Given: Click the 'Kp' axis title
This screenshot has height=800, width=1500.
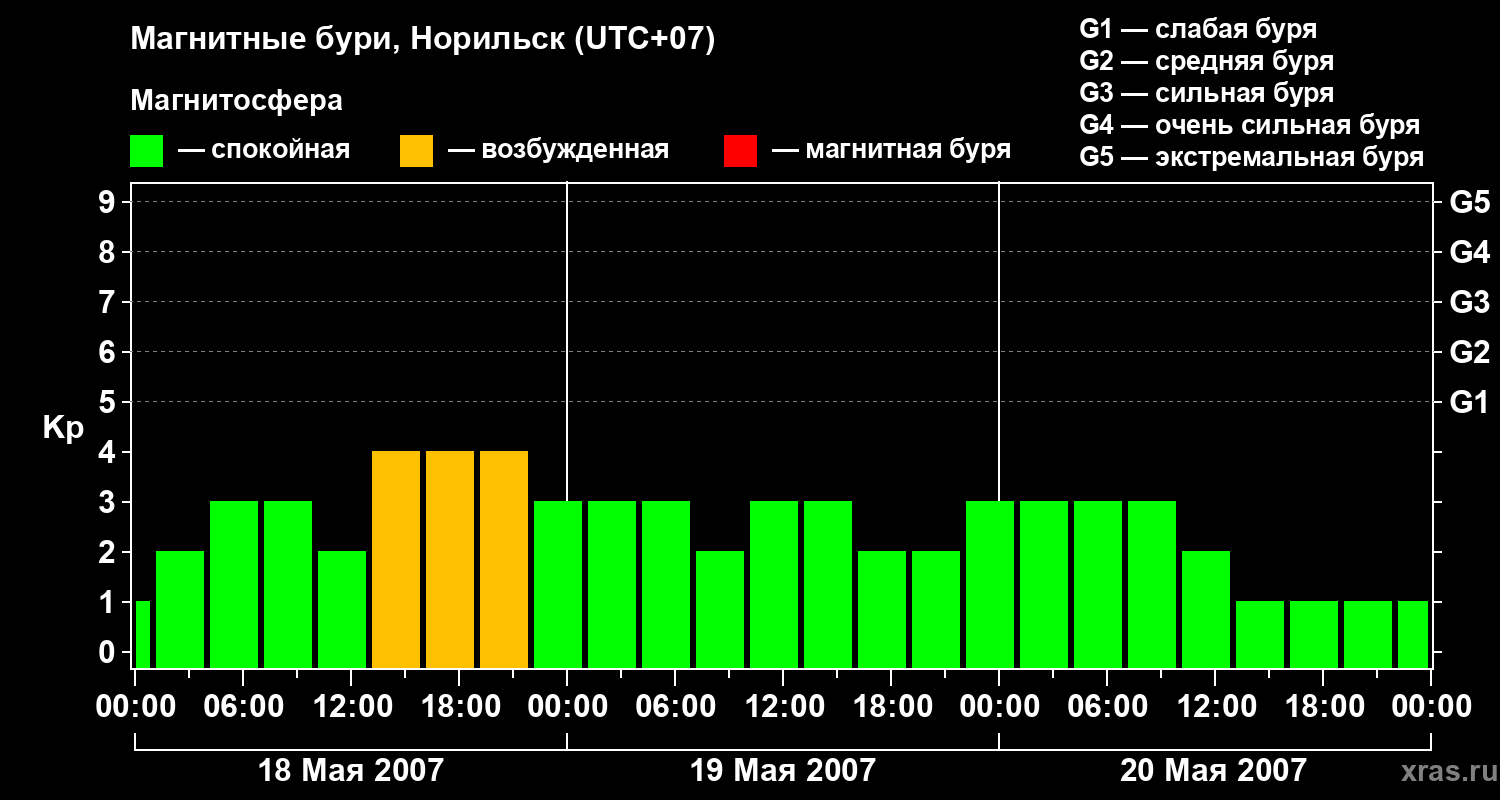Looking at the screenshot, I should tap(63, 428).
